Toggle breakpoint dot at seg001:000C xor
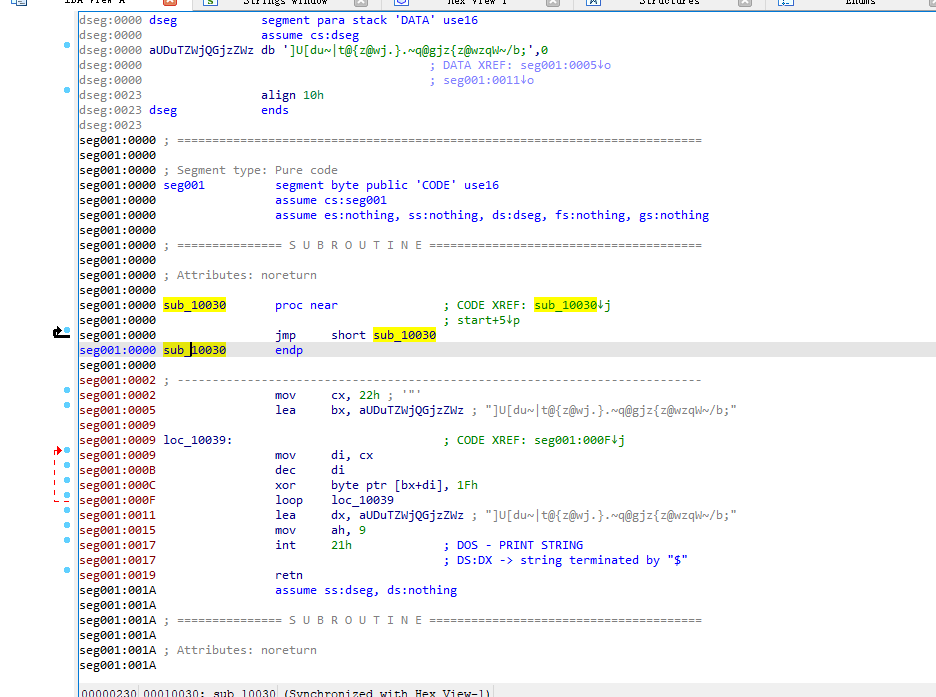Screen dimensions: 936x697 click(67, 480)
